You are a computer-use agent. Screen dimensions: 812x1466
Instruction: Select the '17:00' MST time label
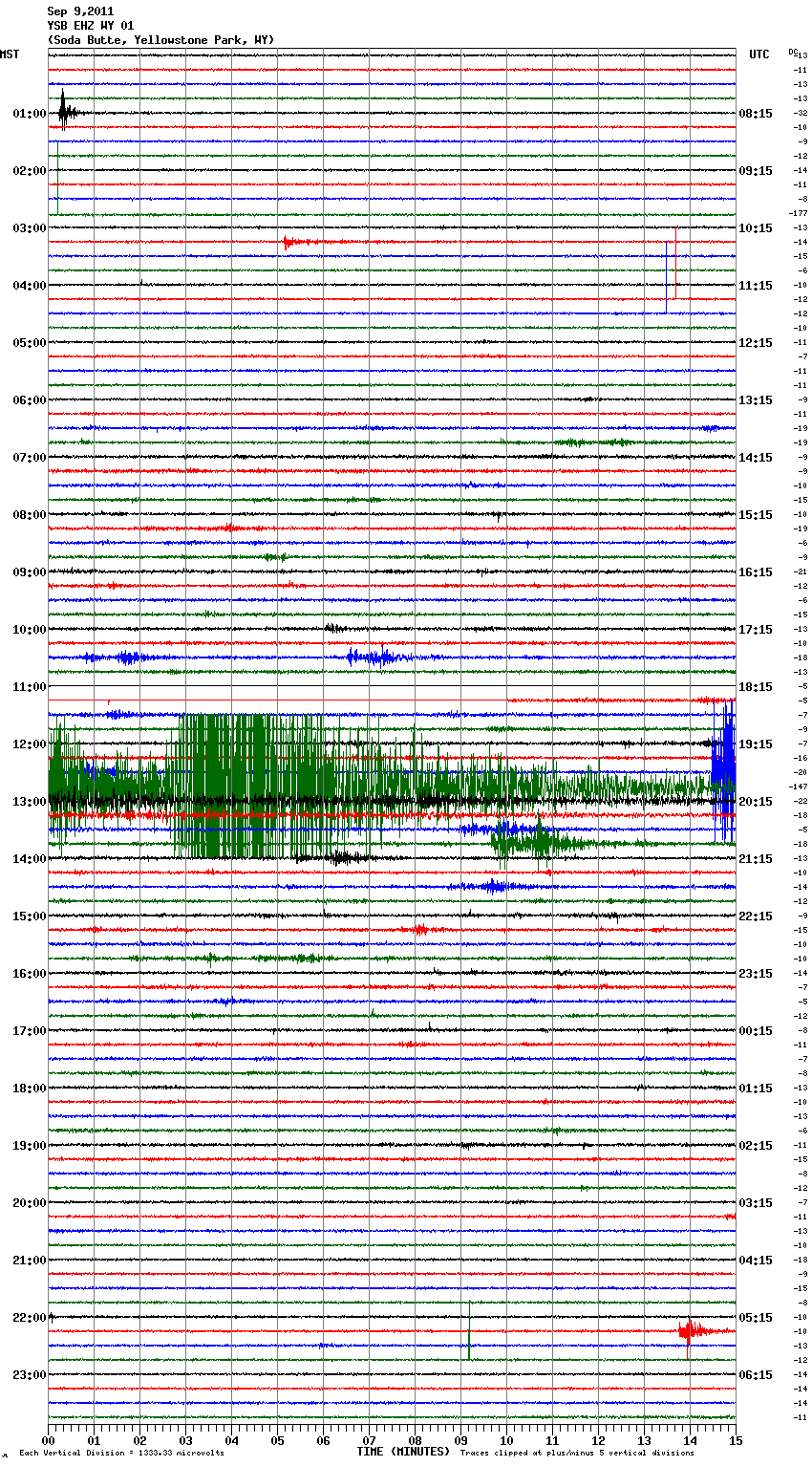pos(30,1031)
